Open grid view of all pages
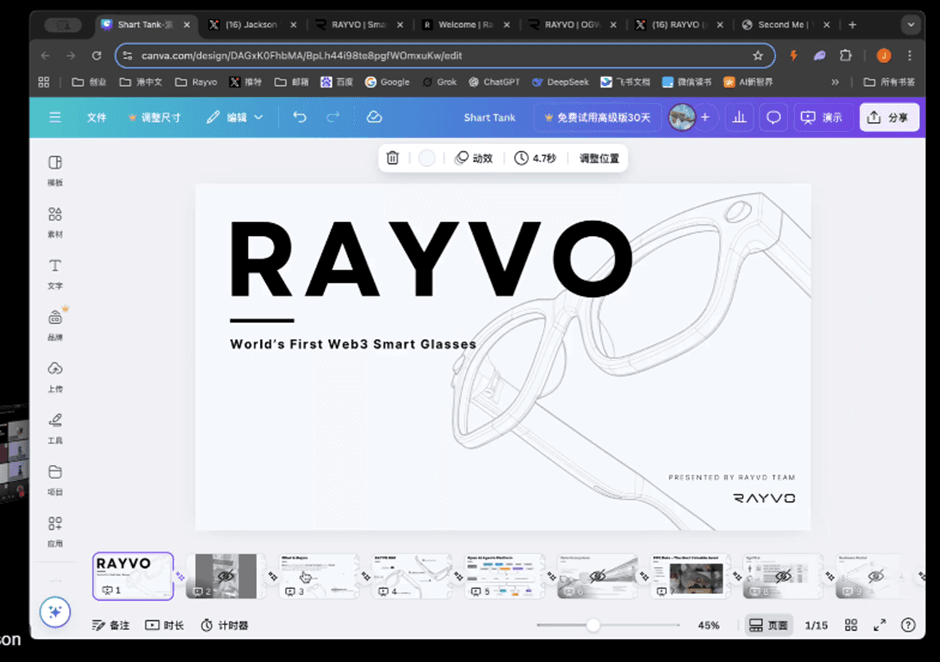940x662 pixels. pyautogui.click(x=851, y=625)
